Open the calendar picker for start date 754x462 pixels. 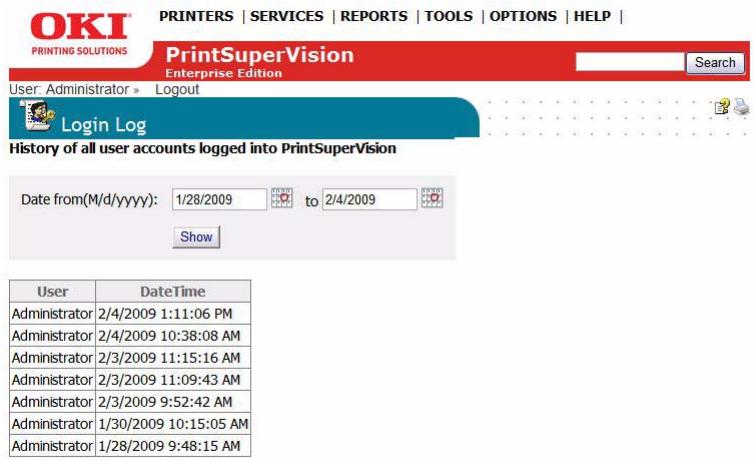pyautogui.click(x=282, y=198)
